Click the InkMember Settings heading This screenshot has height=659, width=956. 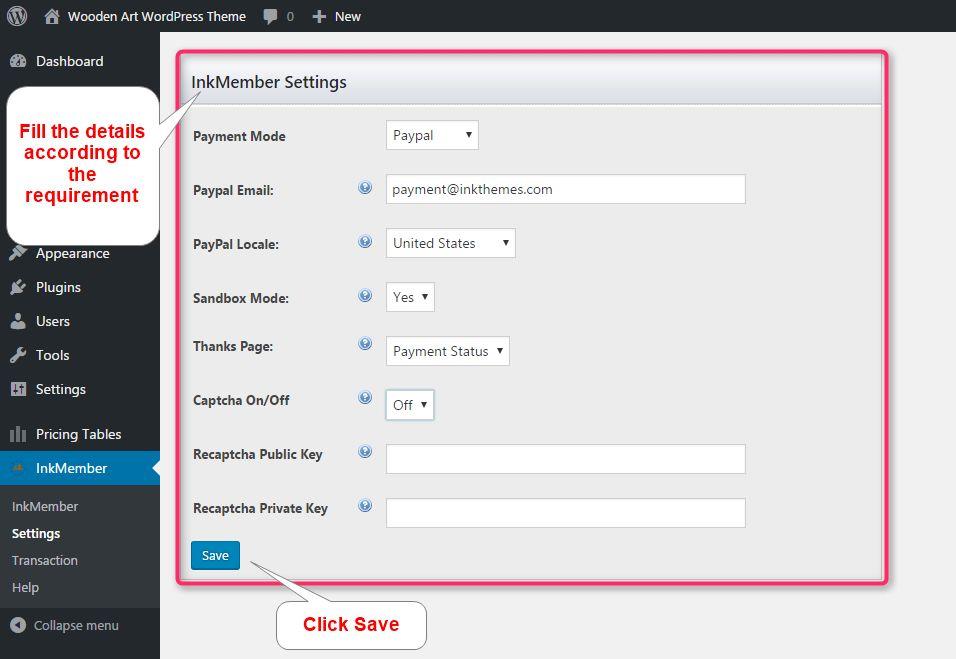click(269, 82)
